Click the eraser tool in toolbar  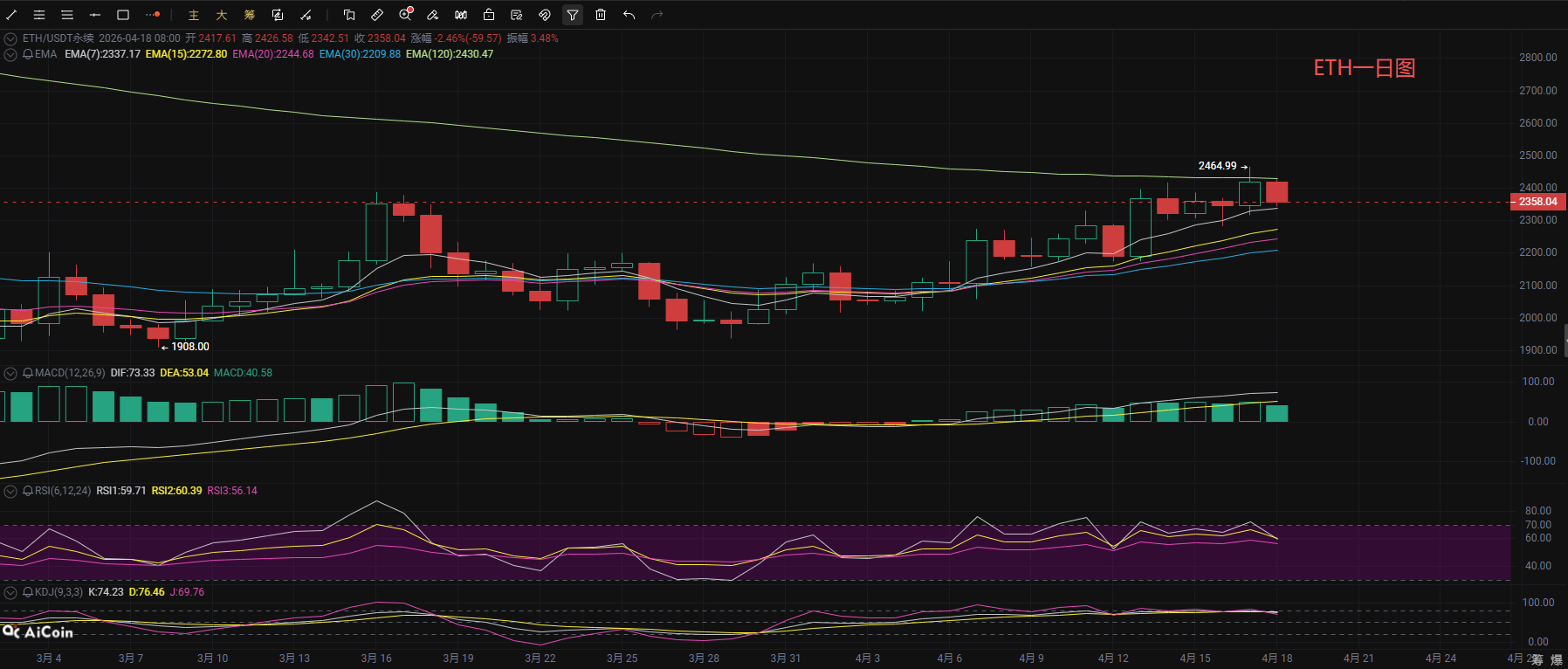coord(432,15)
